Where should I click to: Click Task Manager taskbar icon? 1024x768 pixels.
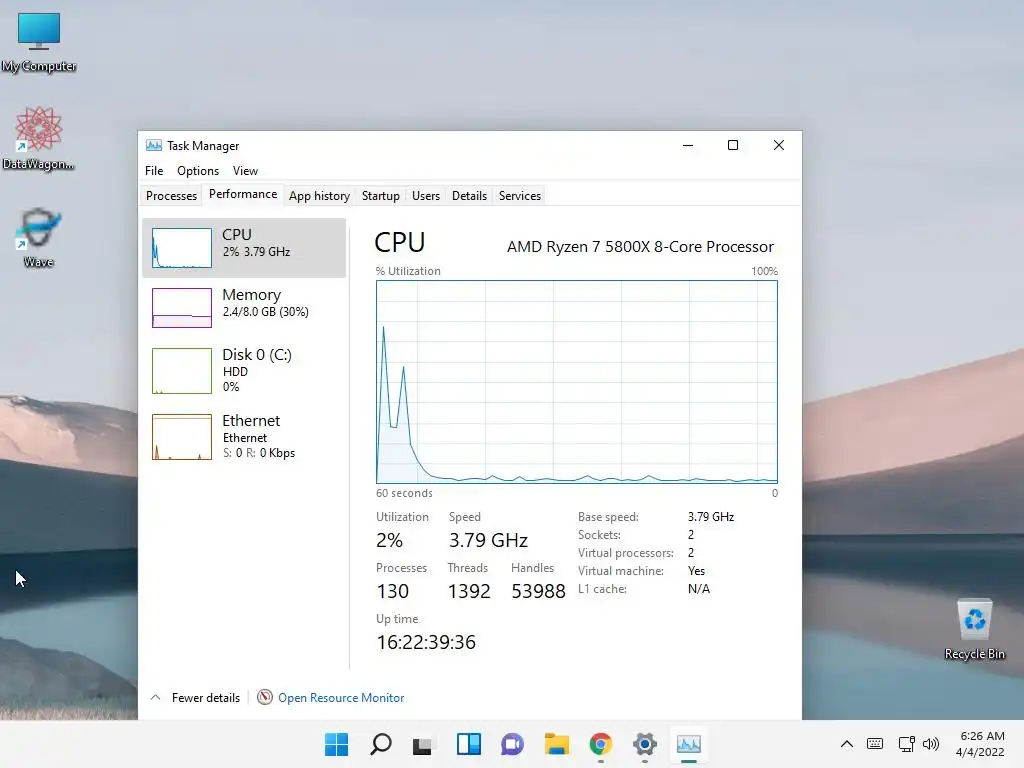[688, 744]
